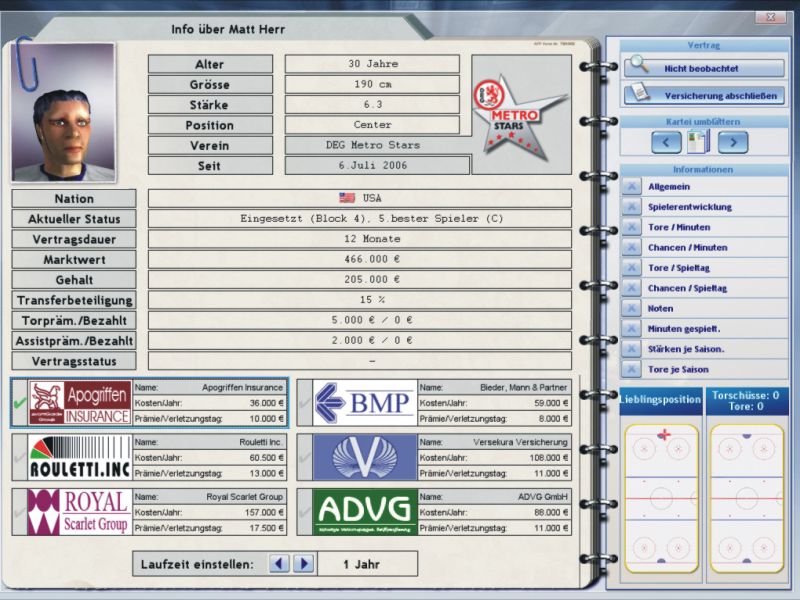
Task: Decrease Laufzeit with left arrow
Action: coord(279,564)
